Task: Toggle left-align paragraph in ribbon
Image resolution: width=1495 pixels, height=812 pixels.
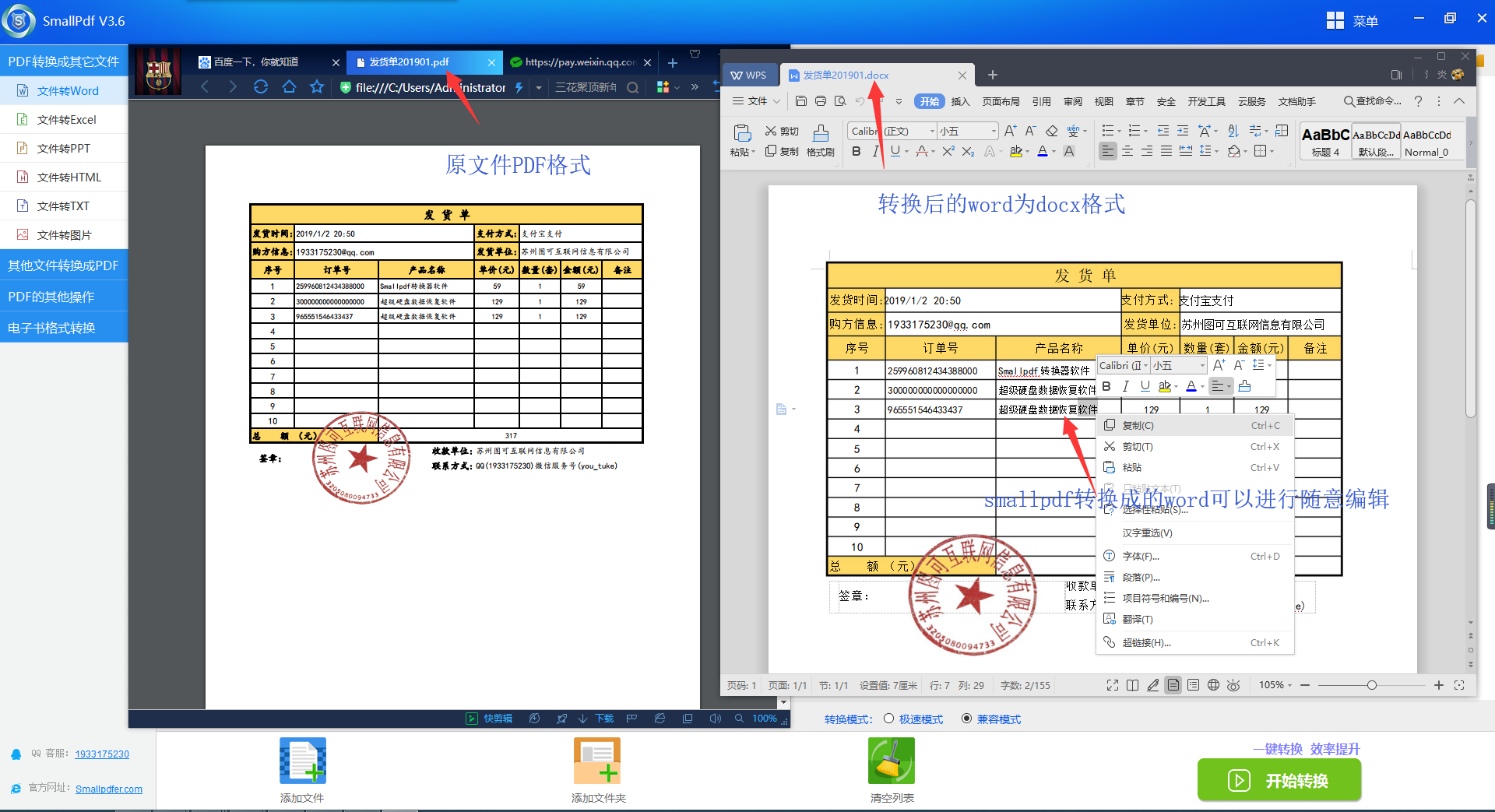Action: tap(1107, 151)
